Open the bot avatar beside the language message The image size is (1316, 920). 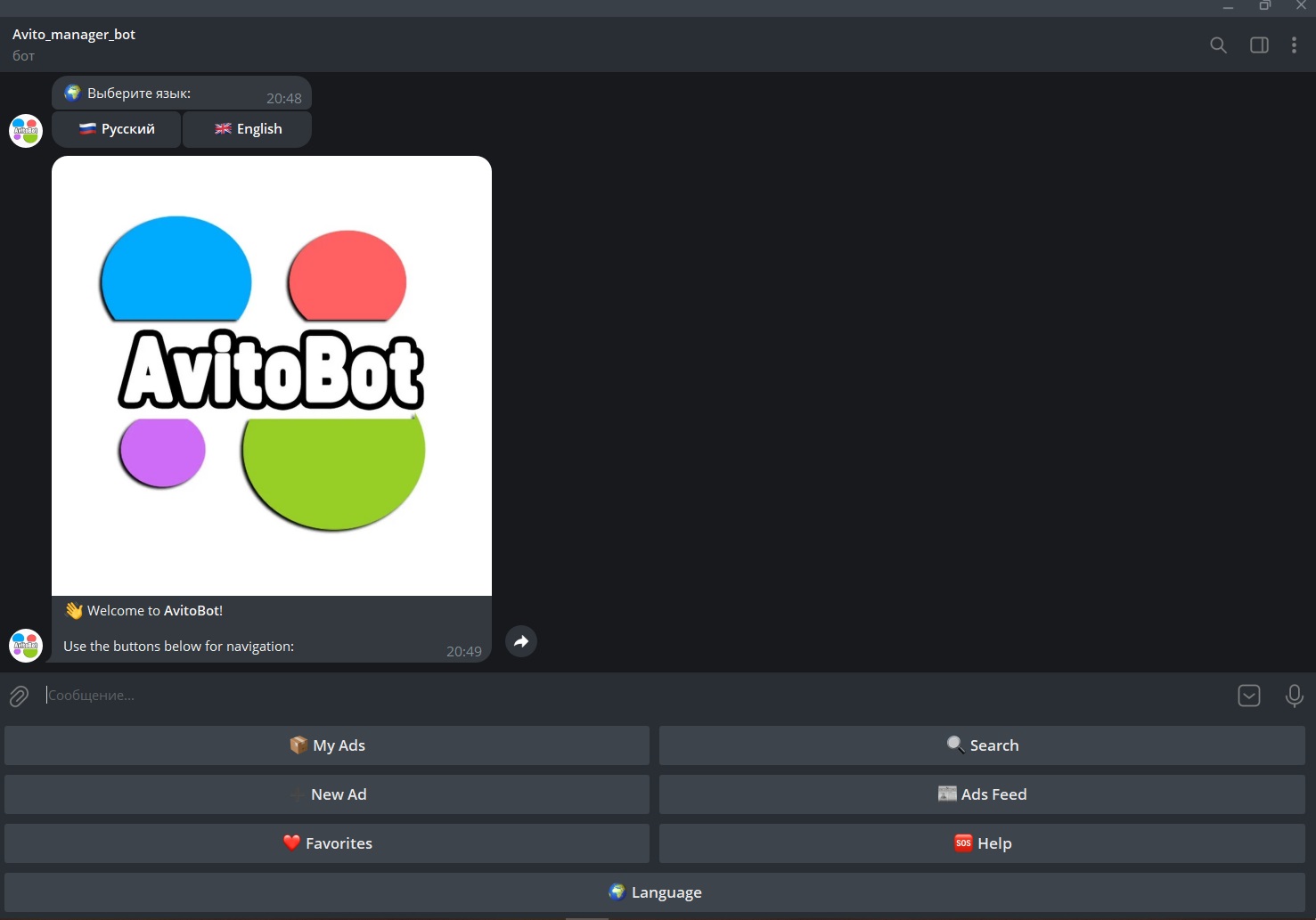pos(26,130)
